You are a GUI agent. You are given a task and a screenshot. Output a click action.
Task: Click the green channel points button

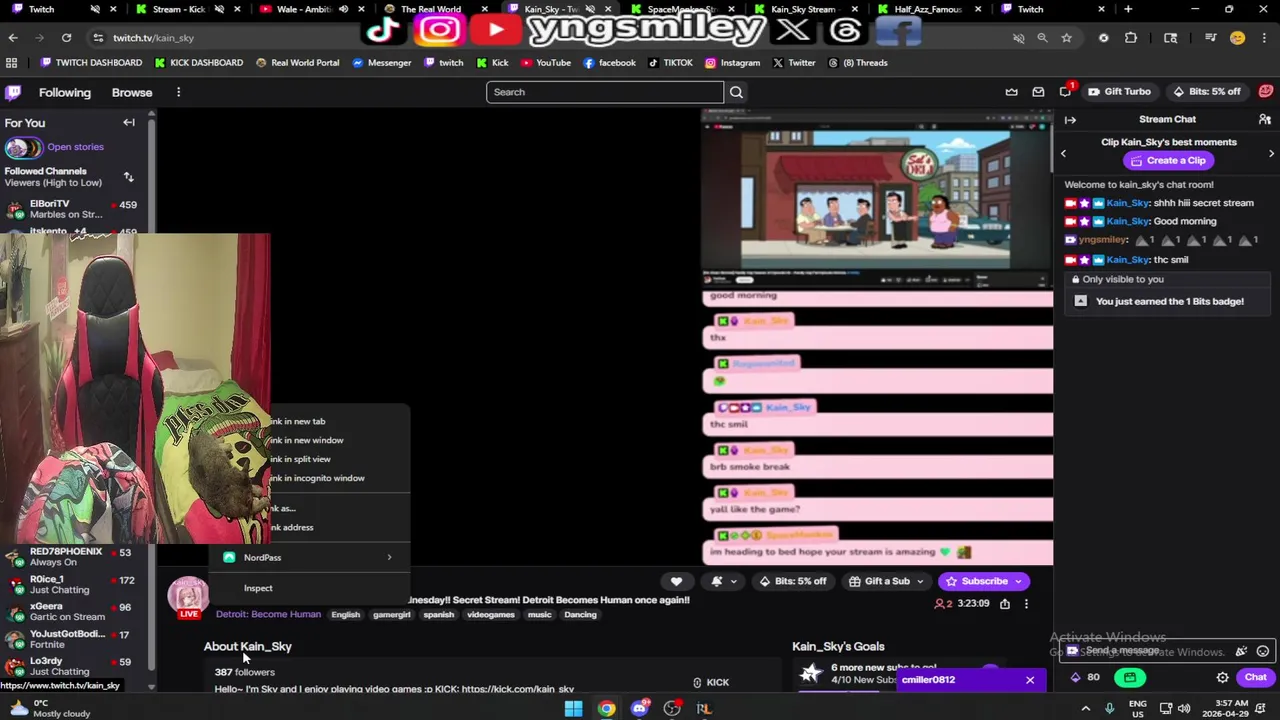(x=1130, y=677)
